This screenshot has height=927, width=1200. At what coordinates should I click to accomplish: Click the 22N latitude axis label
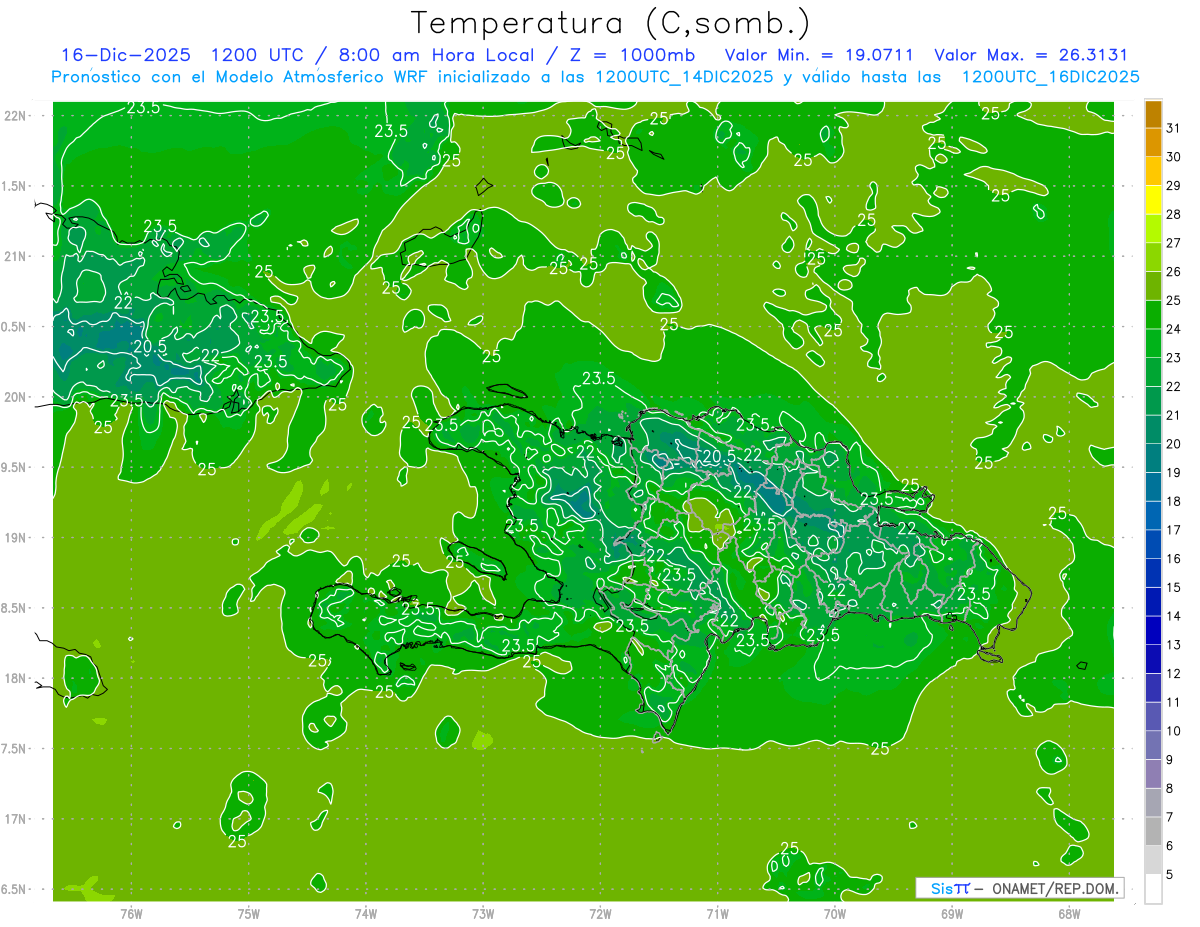click(15, 116)
